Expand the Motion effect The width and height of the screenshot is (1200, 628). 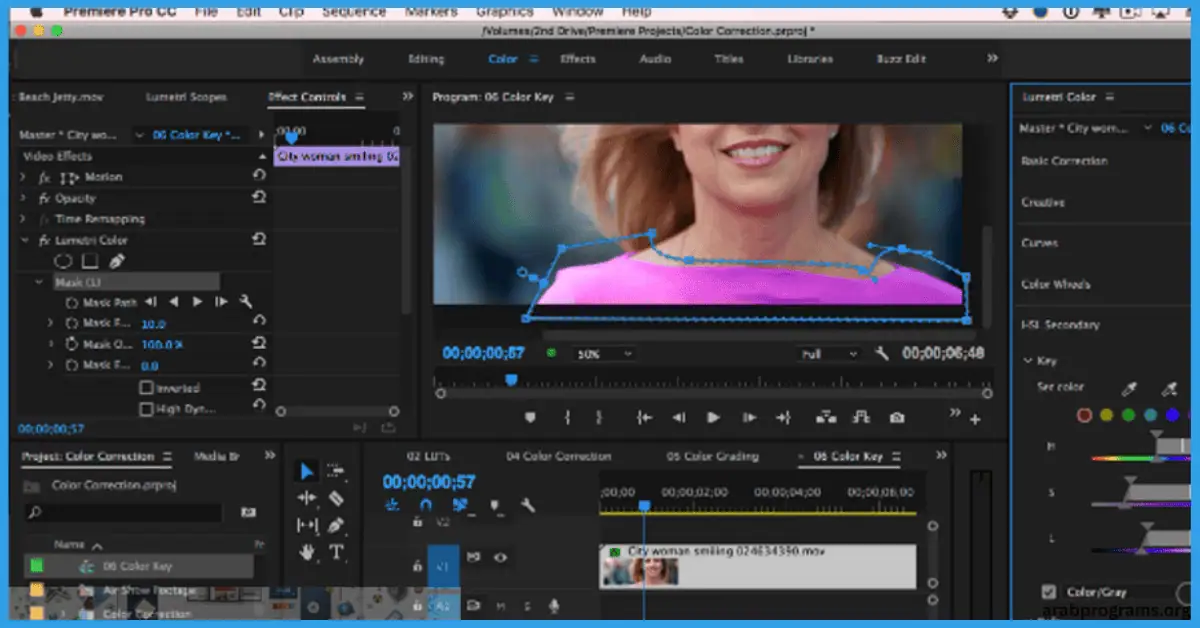(24, 177)
